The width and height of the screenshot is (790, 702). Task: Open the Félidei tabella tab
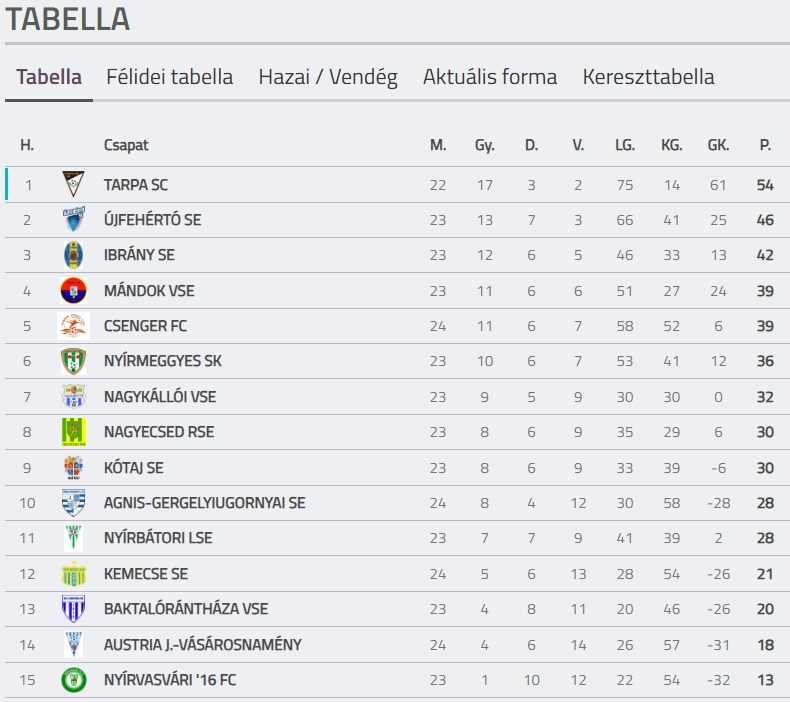tap(170, 77)
